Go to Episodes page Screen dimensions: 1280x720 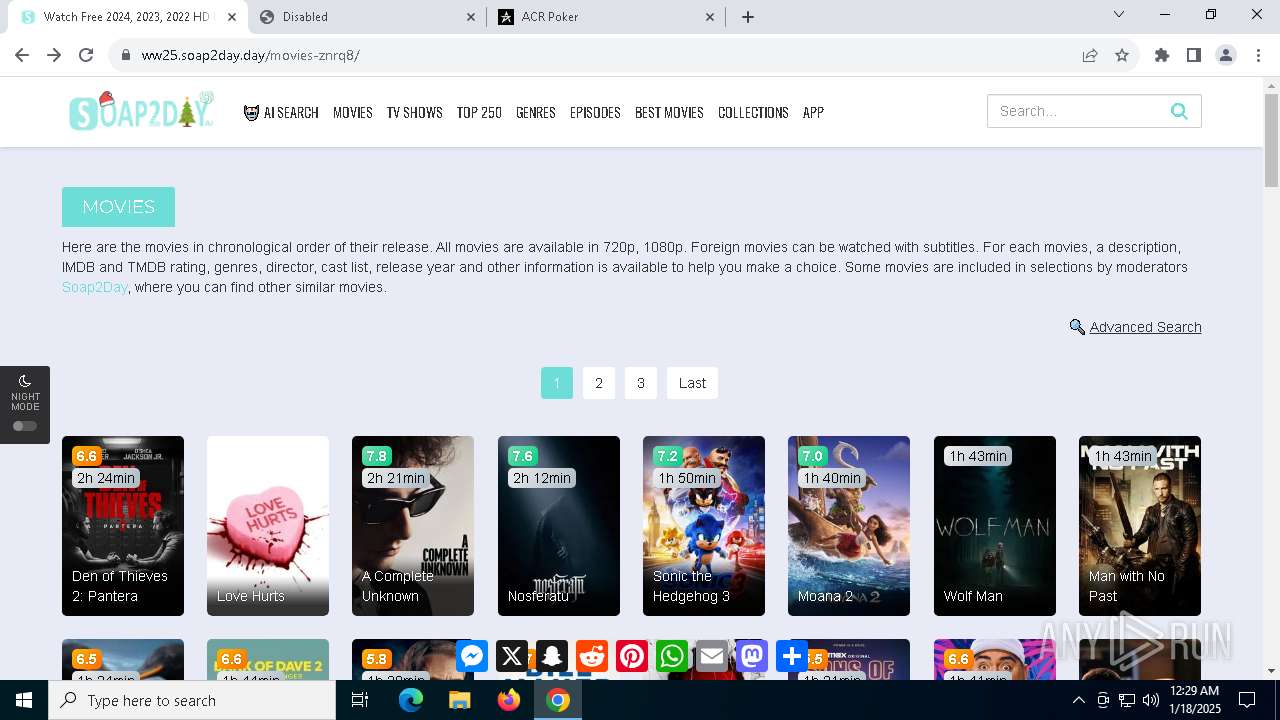pos(595,112)
